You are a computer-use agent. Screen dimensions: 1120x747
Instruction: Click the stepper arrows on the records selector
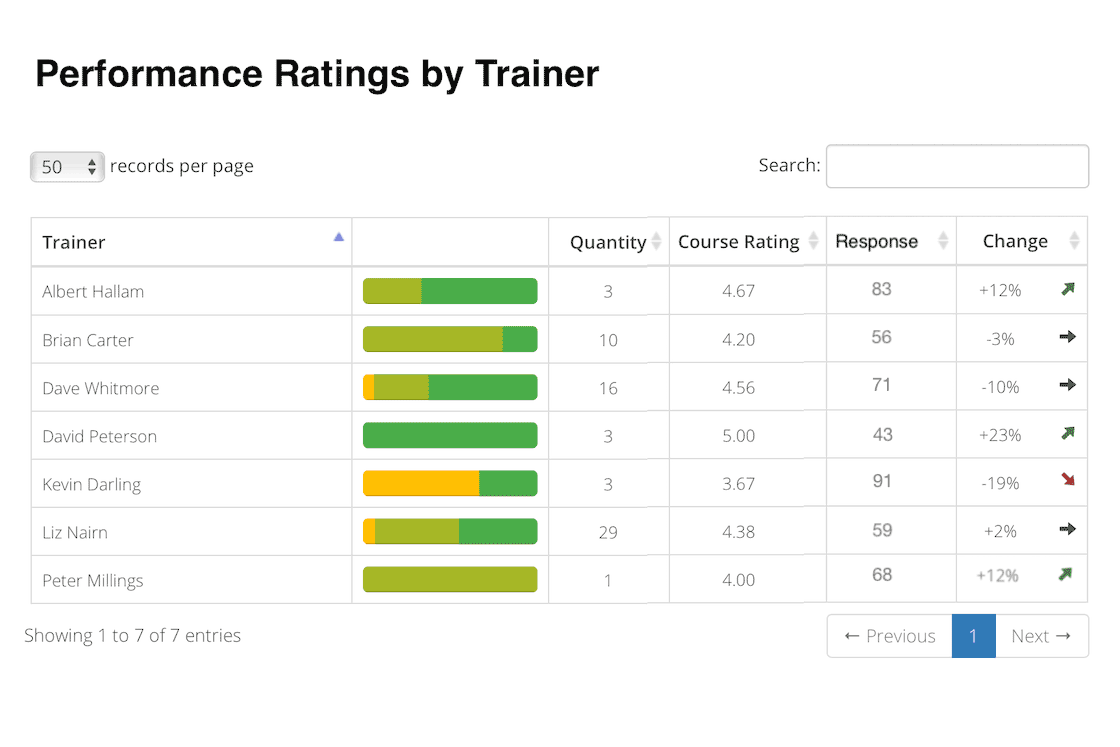click(x=93, y=167)
